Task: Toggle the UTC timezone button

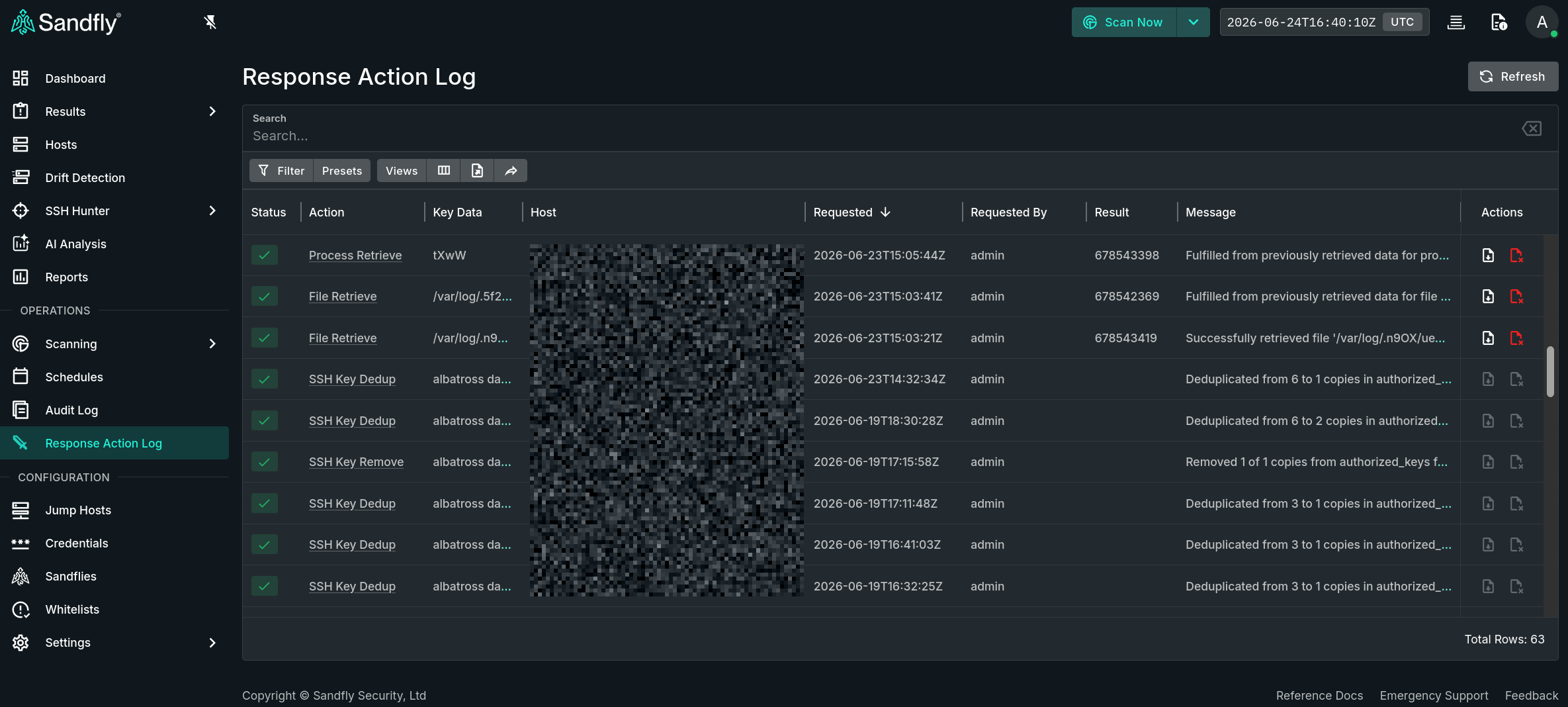Action: [1402, 22]
